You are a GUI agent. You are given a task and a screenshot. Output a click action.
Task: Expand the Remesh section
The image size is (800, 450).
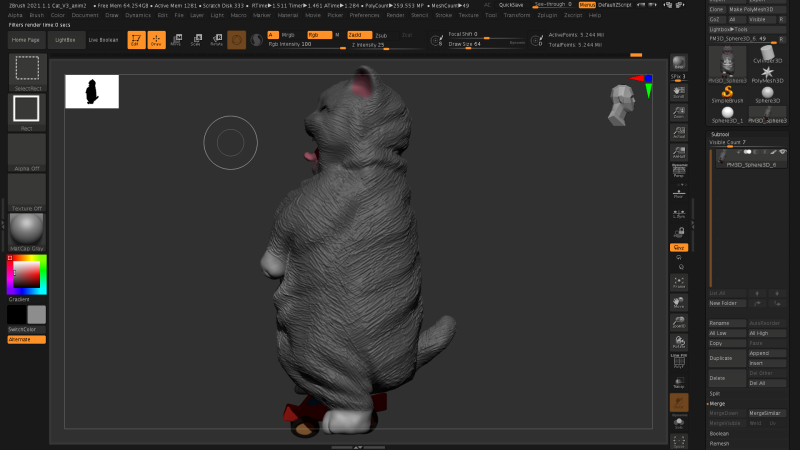pyautogui.click(x=719, y=443)
